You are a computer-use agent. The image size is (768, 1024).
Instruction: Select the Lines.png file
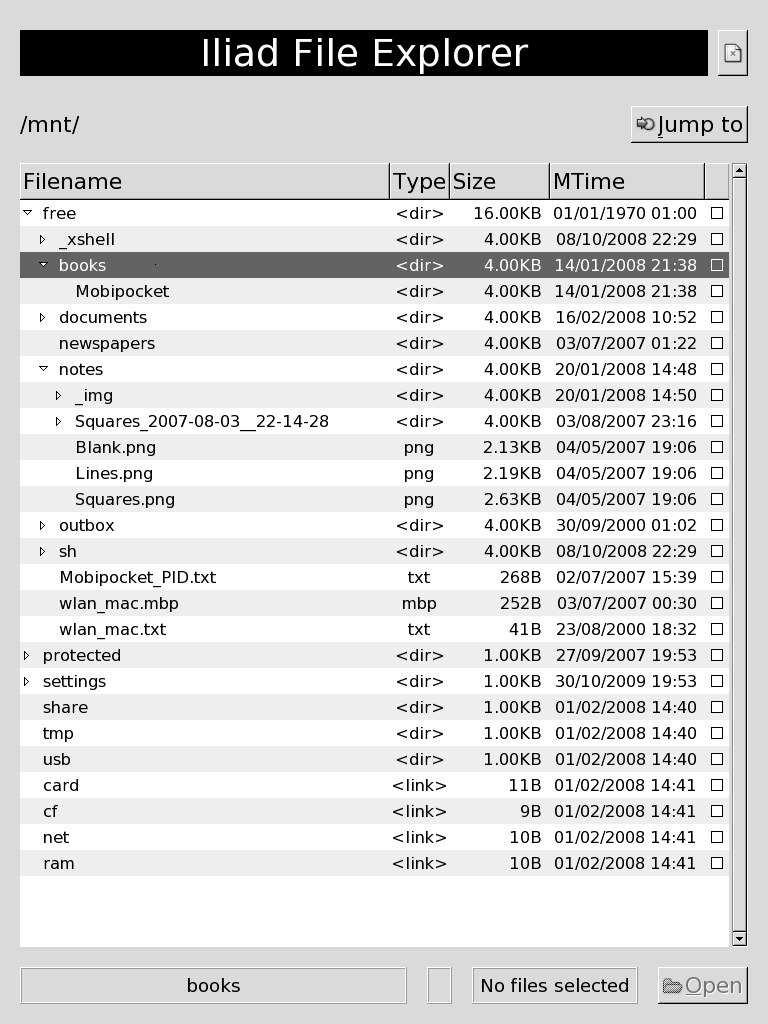114,474
